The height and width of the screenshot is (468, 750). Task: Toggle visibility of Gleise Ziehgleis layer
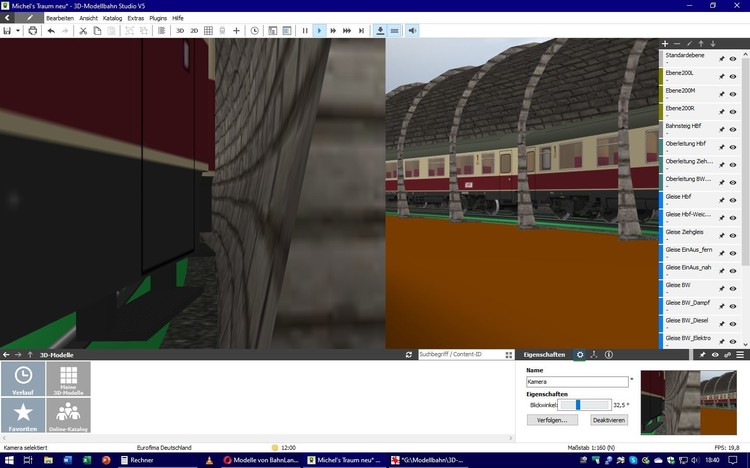733,235
